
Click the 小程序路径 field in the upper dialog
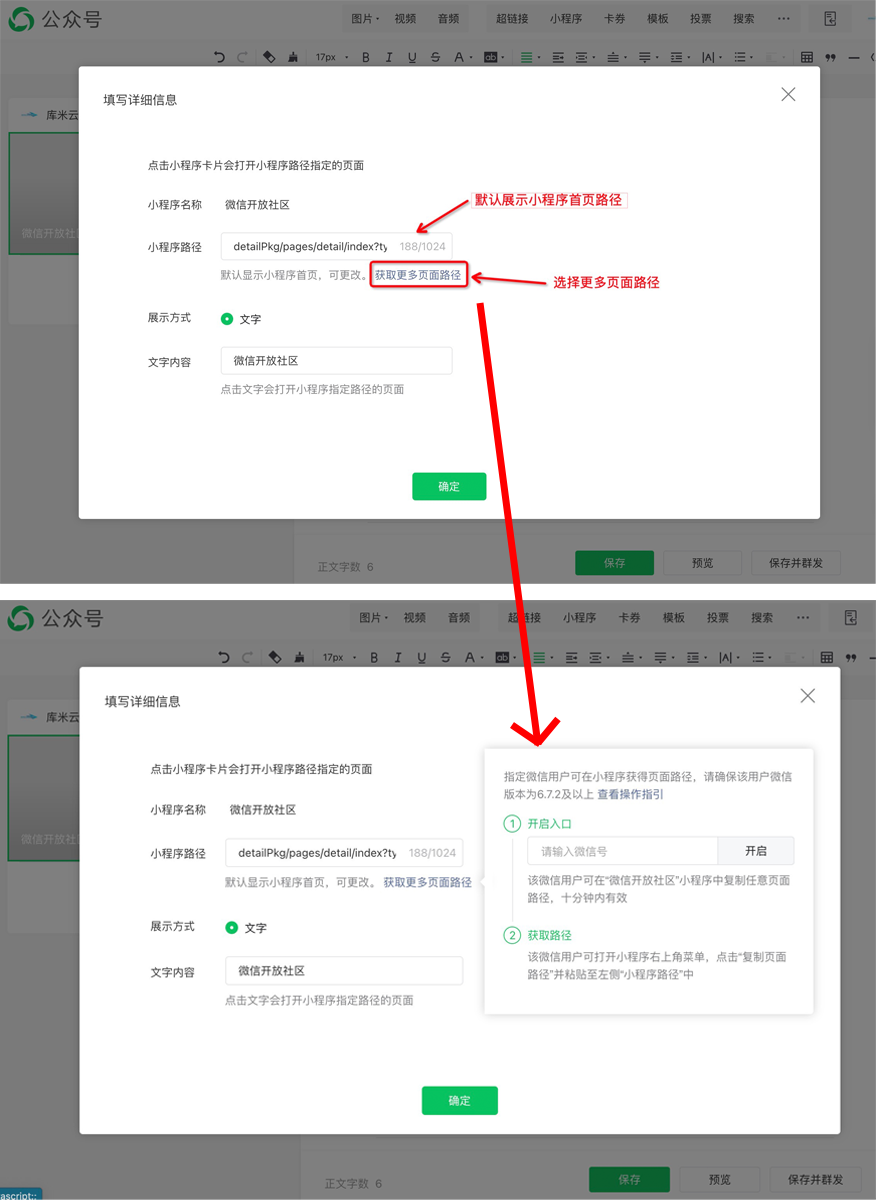336,246
